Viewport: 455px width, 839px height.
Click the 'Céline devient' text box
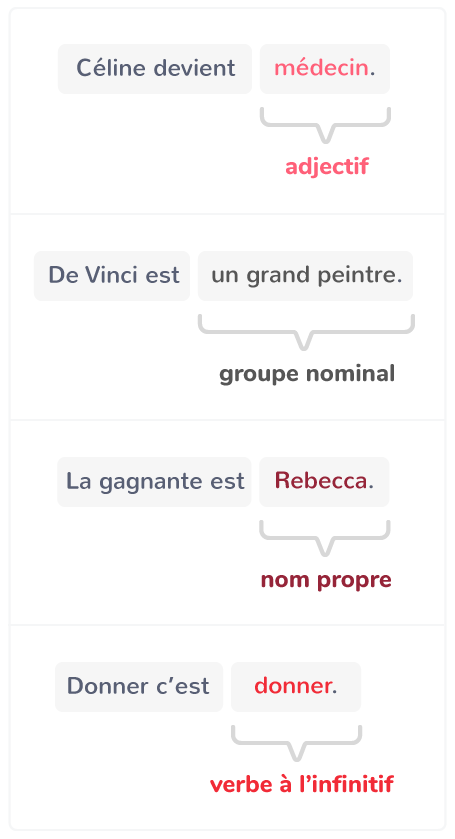[x=155, y=69]
